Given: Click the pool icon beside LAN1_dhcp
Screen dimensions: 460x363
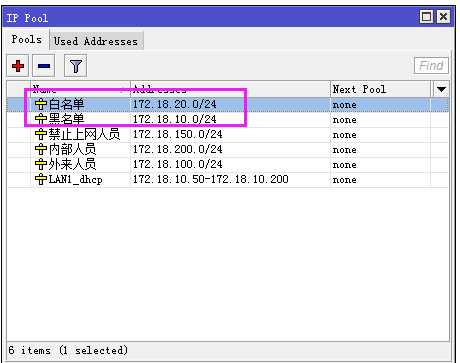Looking at the screenshot, I should coord(41,179).
